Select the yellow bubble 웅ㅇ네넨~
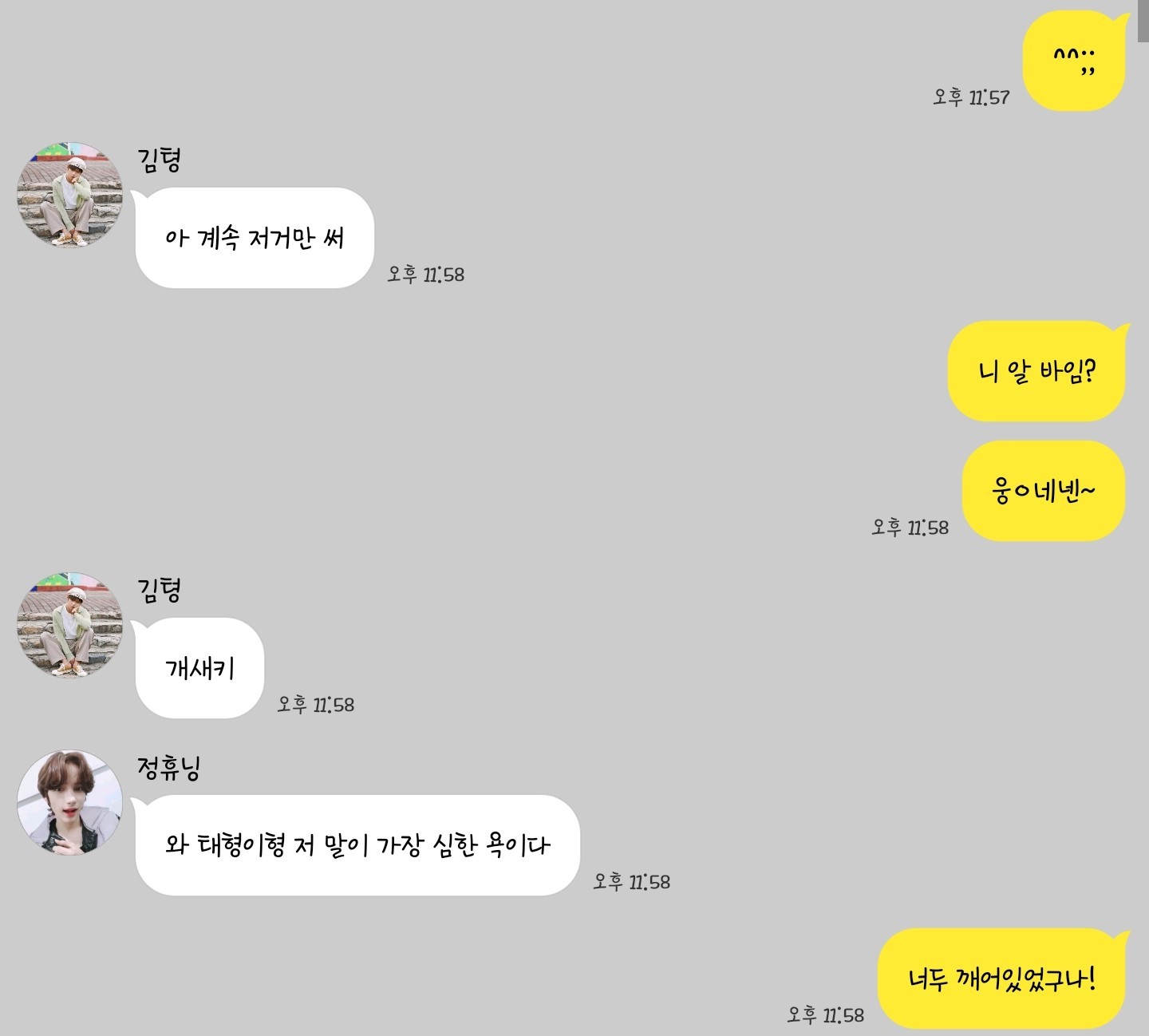This screenshot has height=1036, width=1149. 1045,491
